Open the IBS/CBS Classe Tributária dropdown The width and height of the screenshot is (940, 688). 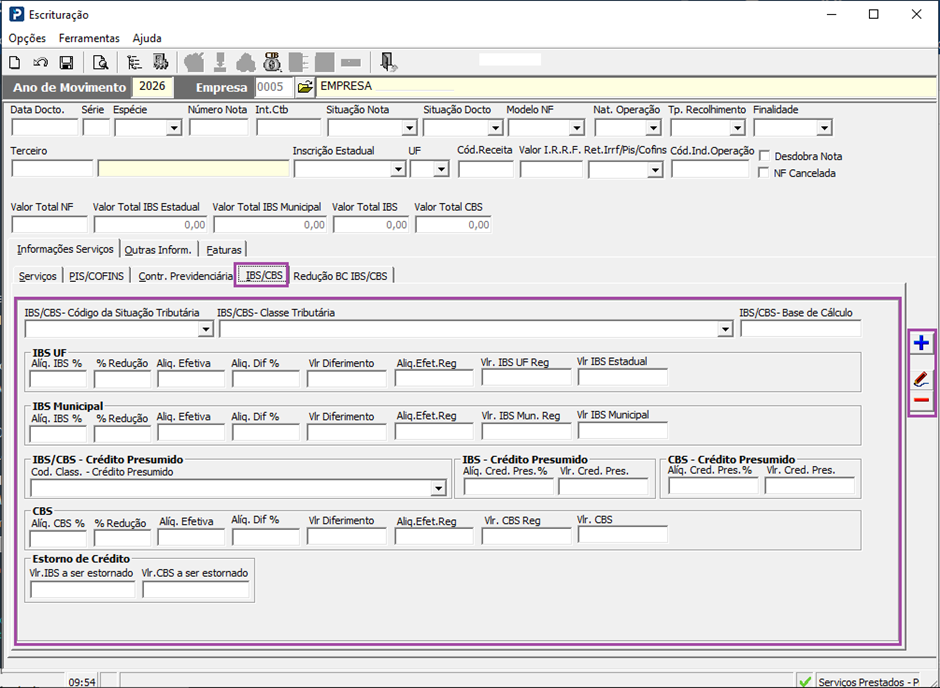click(x=725, y=329)
